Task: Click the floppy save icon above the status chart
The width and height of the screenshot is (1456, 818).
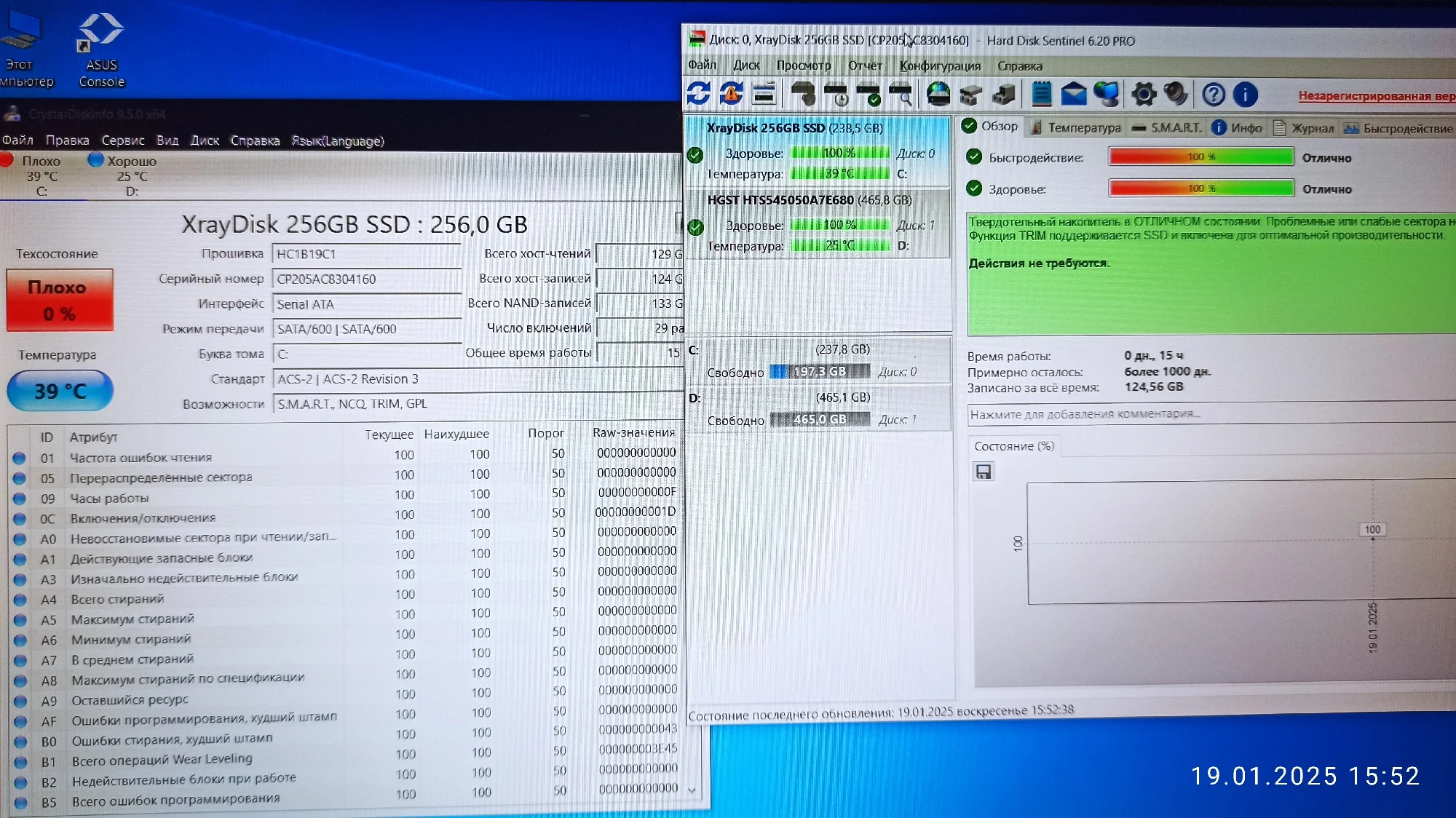Action: (x=984, y=472)
